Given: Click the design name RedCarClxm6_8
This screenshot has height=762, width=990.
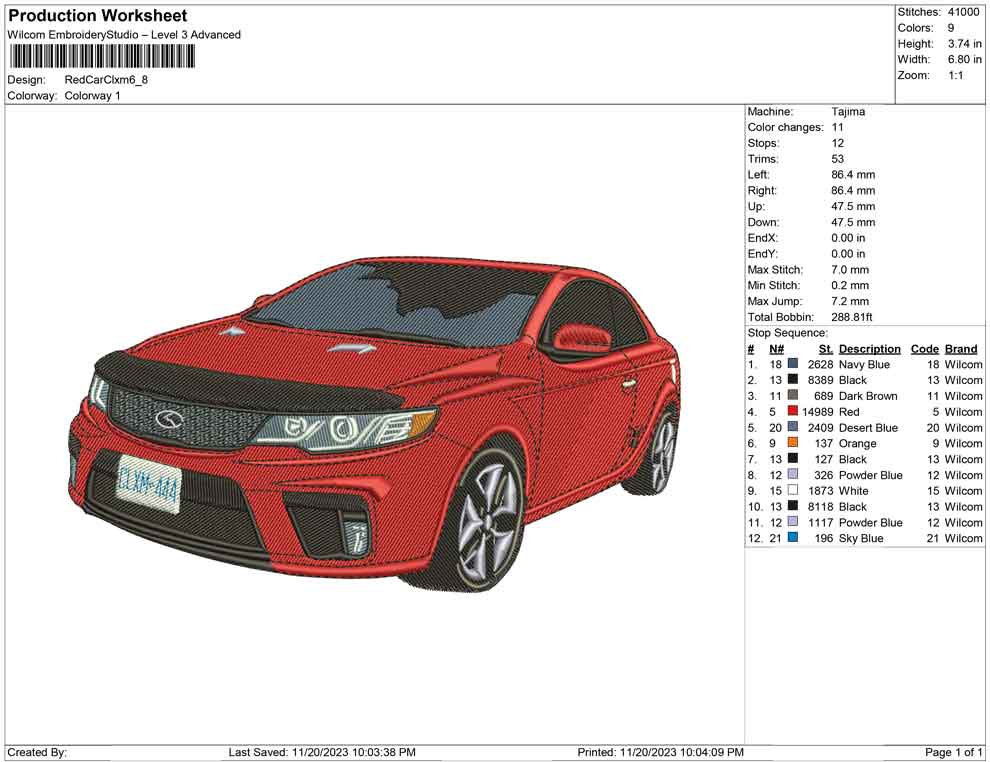Looking at the screenshot, I should (106, 80).
